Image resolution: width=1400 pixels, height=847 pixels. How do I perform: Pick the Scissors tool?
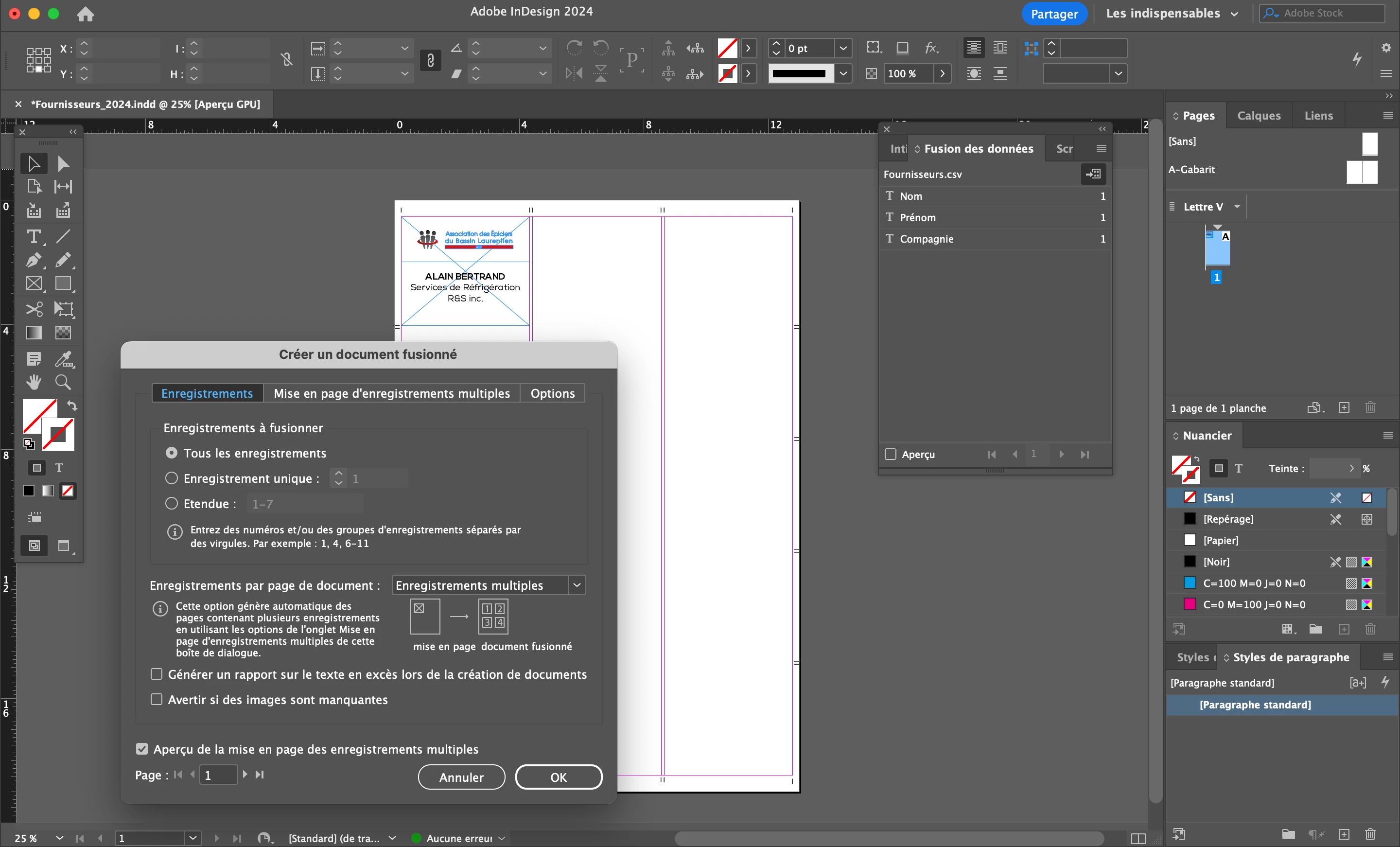point(34,309)
